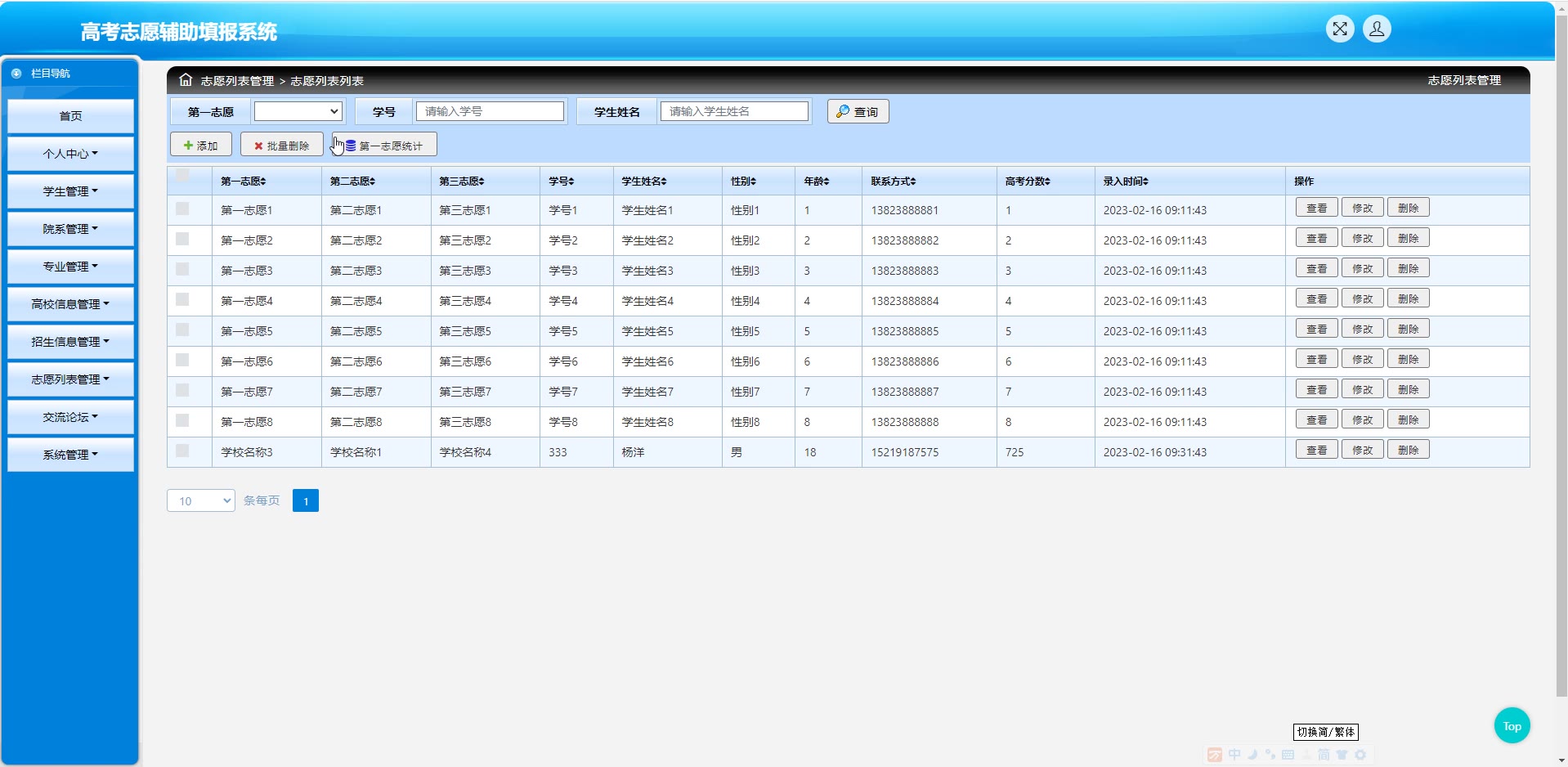1568x767 pixels.
Task: Open the 第一志愿 filter dropdown
Action: pyautogui.click(x=298, y=111)
